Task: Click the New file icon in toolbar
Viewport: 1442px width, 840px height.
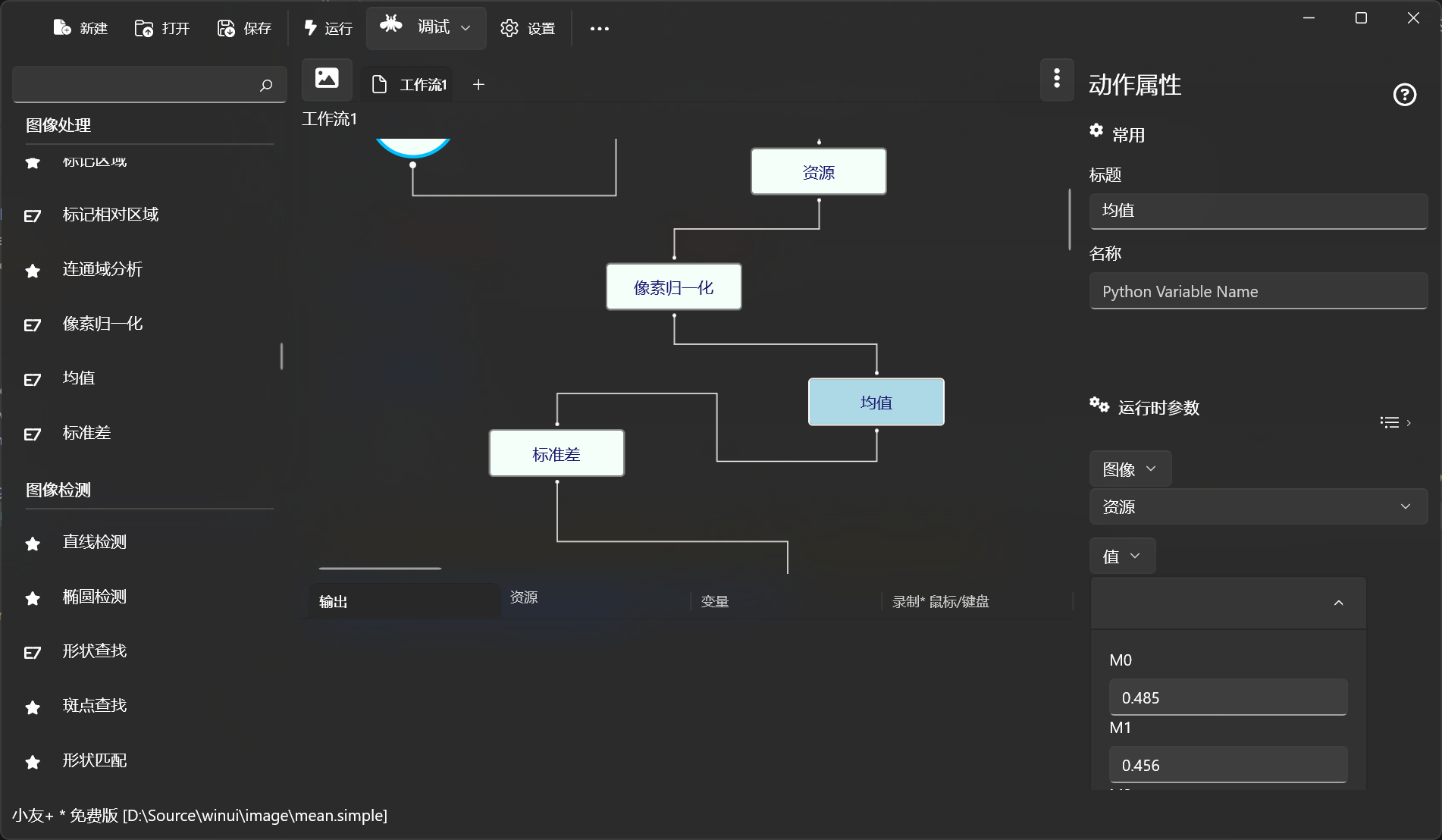Action: [x=62, y=28]
